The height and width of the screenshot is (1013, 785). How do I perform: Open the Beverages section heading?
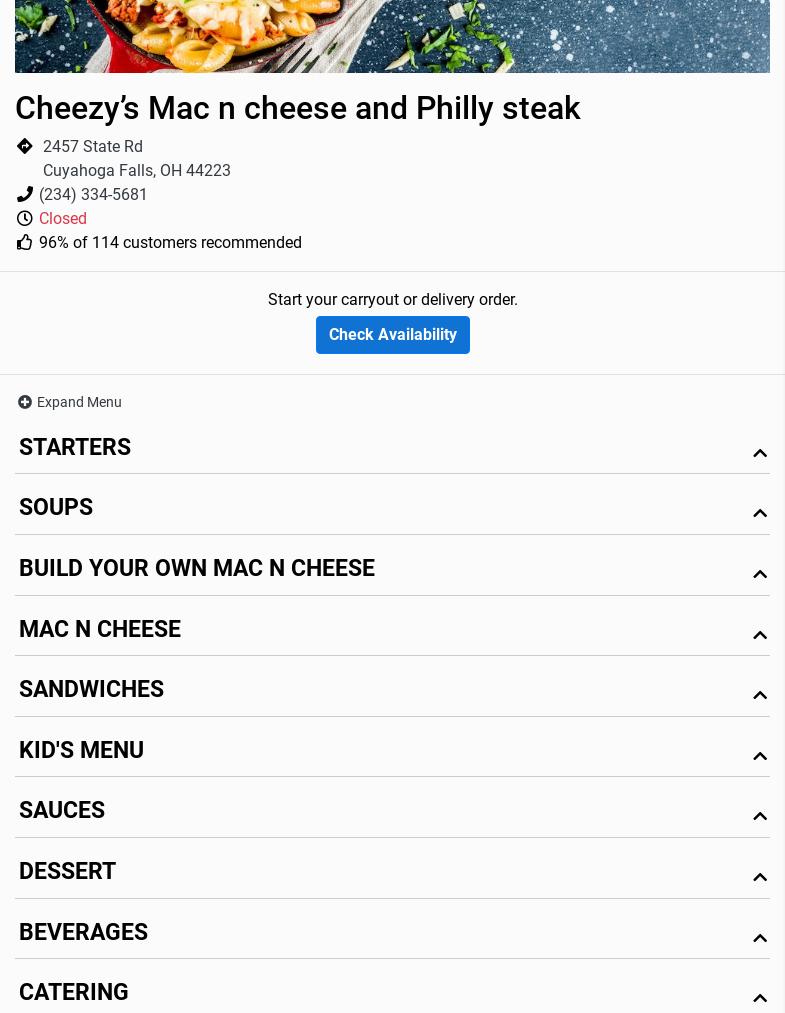tap(83, 932)
